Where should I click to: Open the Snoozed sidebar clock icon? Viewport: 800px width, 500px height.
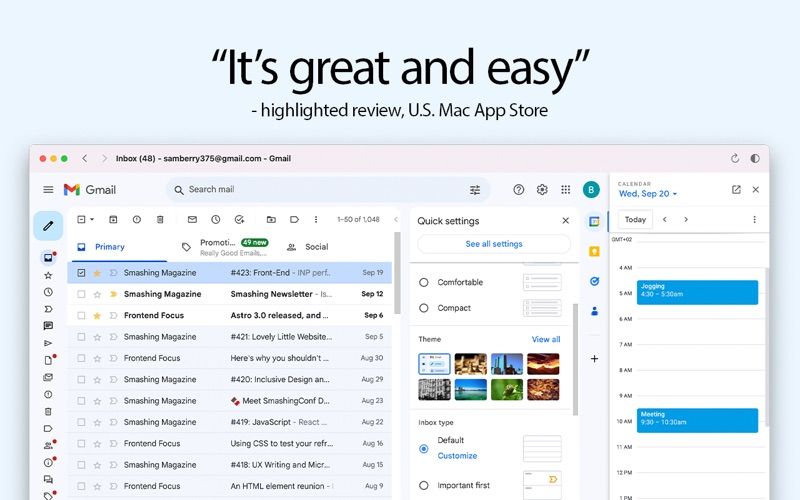pyautogui.click(x=48, y=292)
